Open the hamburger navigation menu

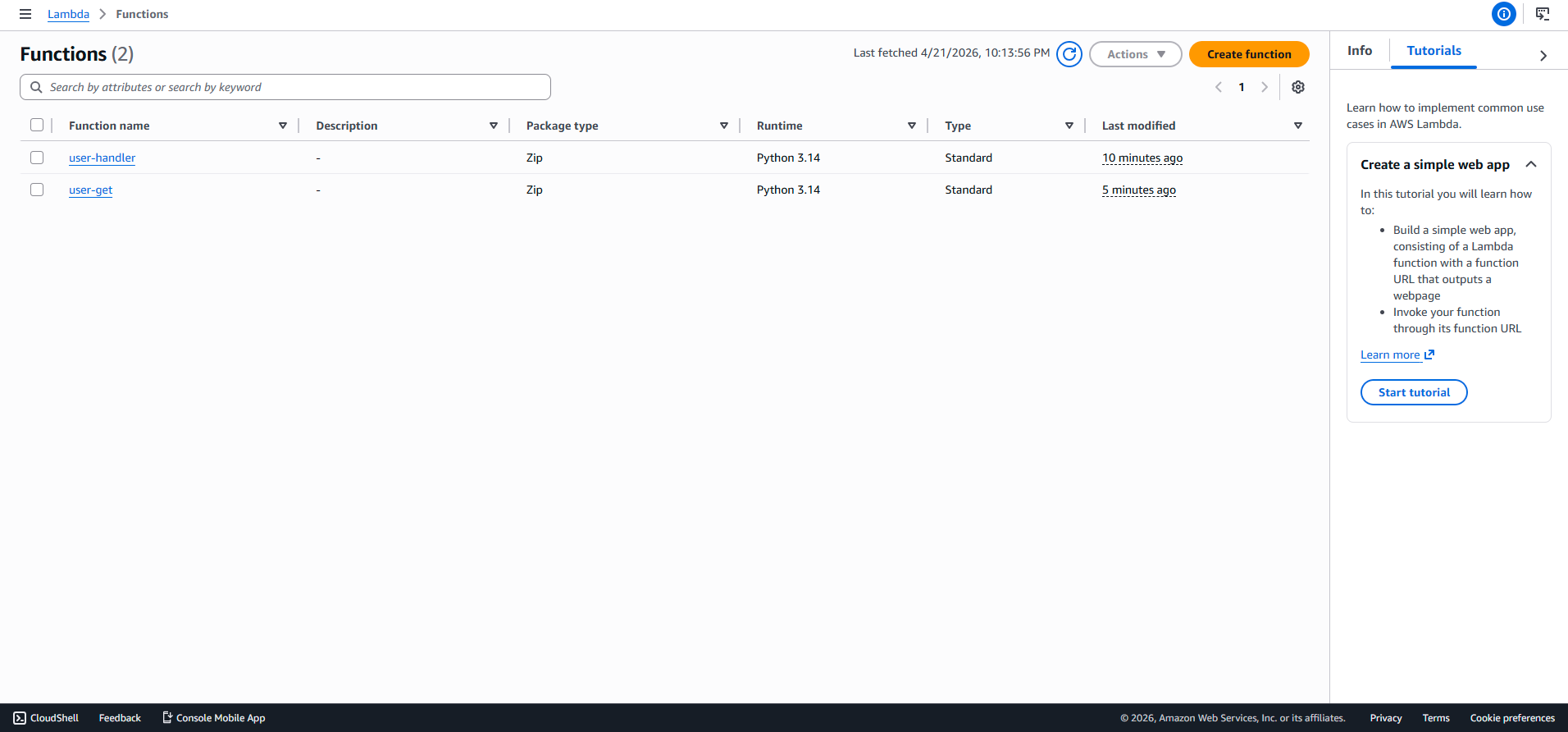coord(25,14)
